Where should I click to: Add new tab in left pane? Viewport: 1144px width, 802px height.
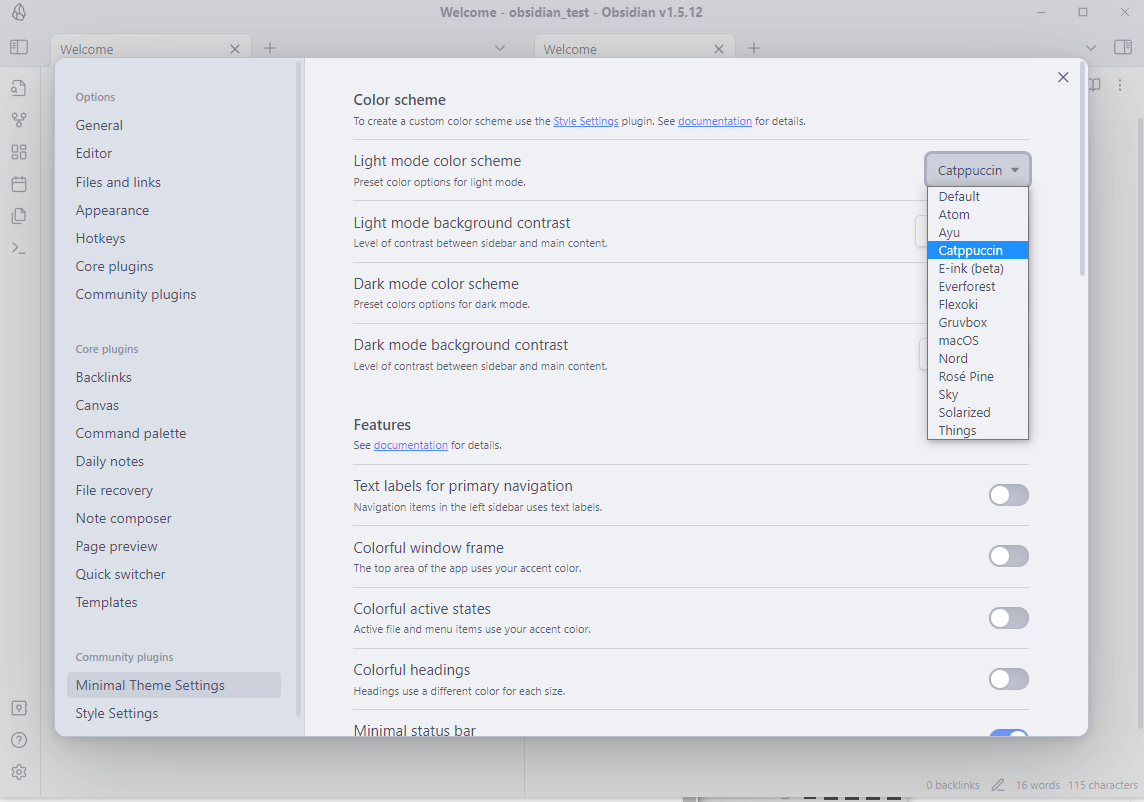[270, 48]
